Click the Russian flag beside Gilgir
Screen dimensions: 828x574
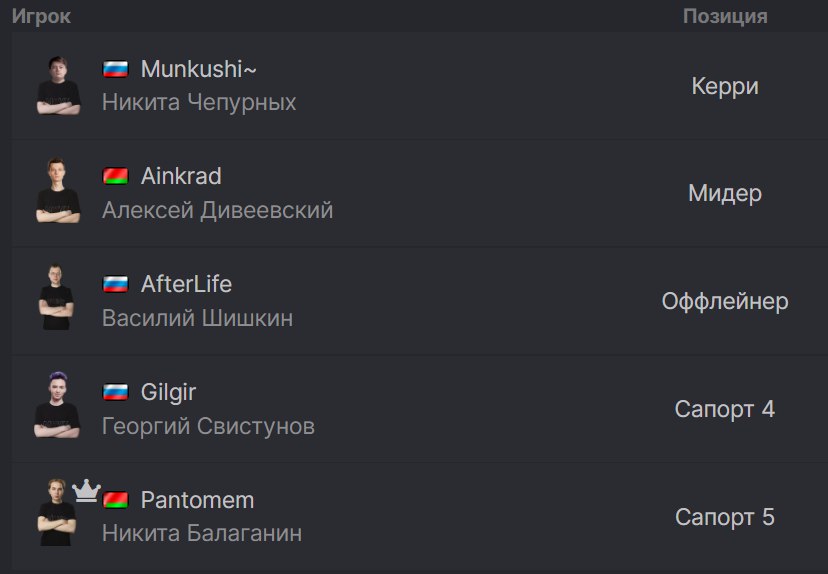pyautogui.click(x=115, y=392)
